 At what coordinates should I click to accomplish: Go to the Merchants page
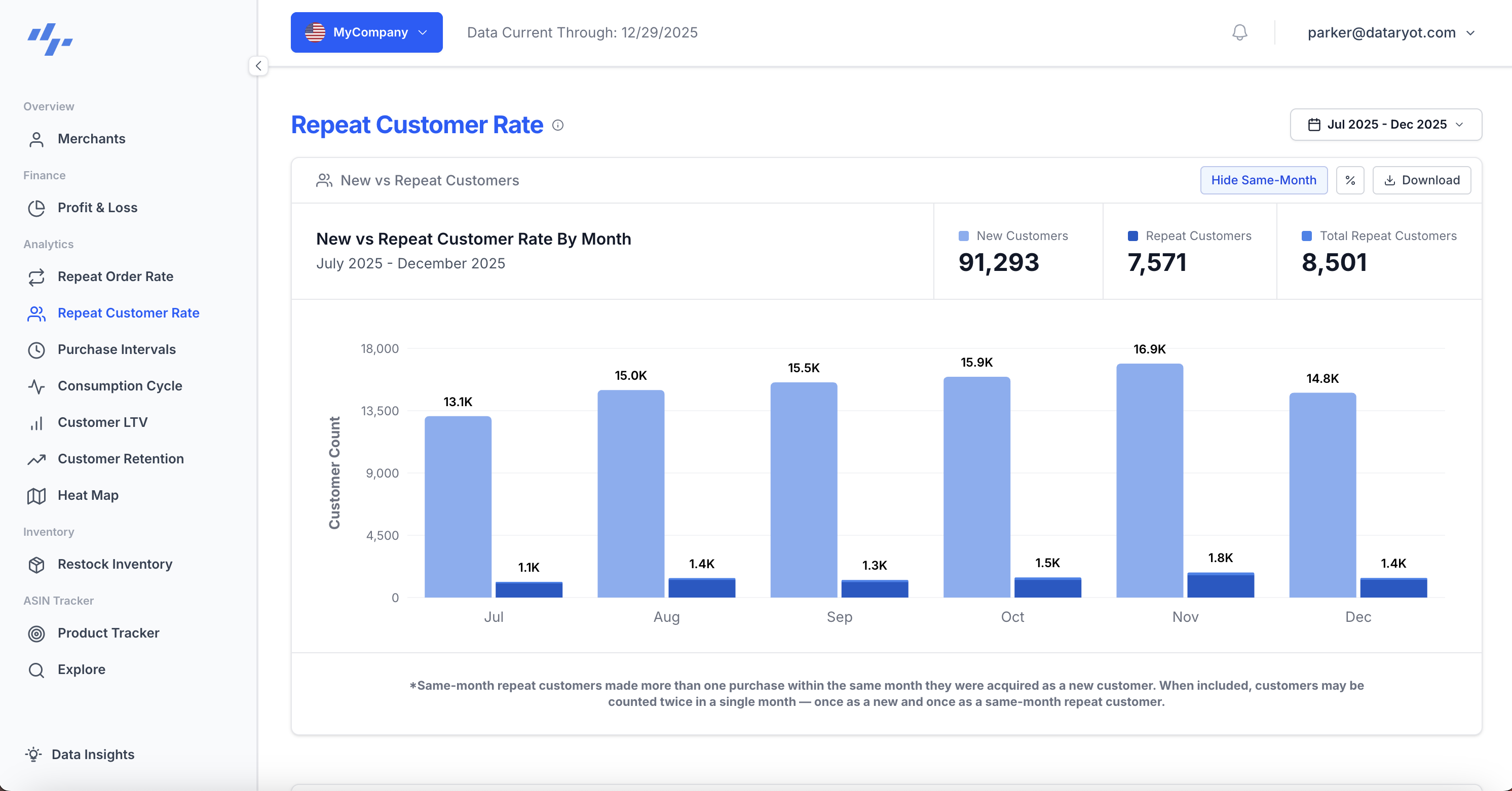click(92, 139)
